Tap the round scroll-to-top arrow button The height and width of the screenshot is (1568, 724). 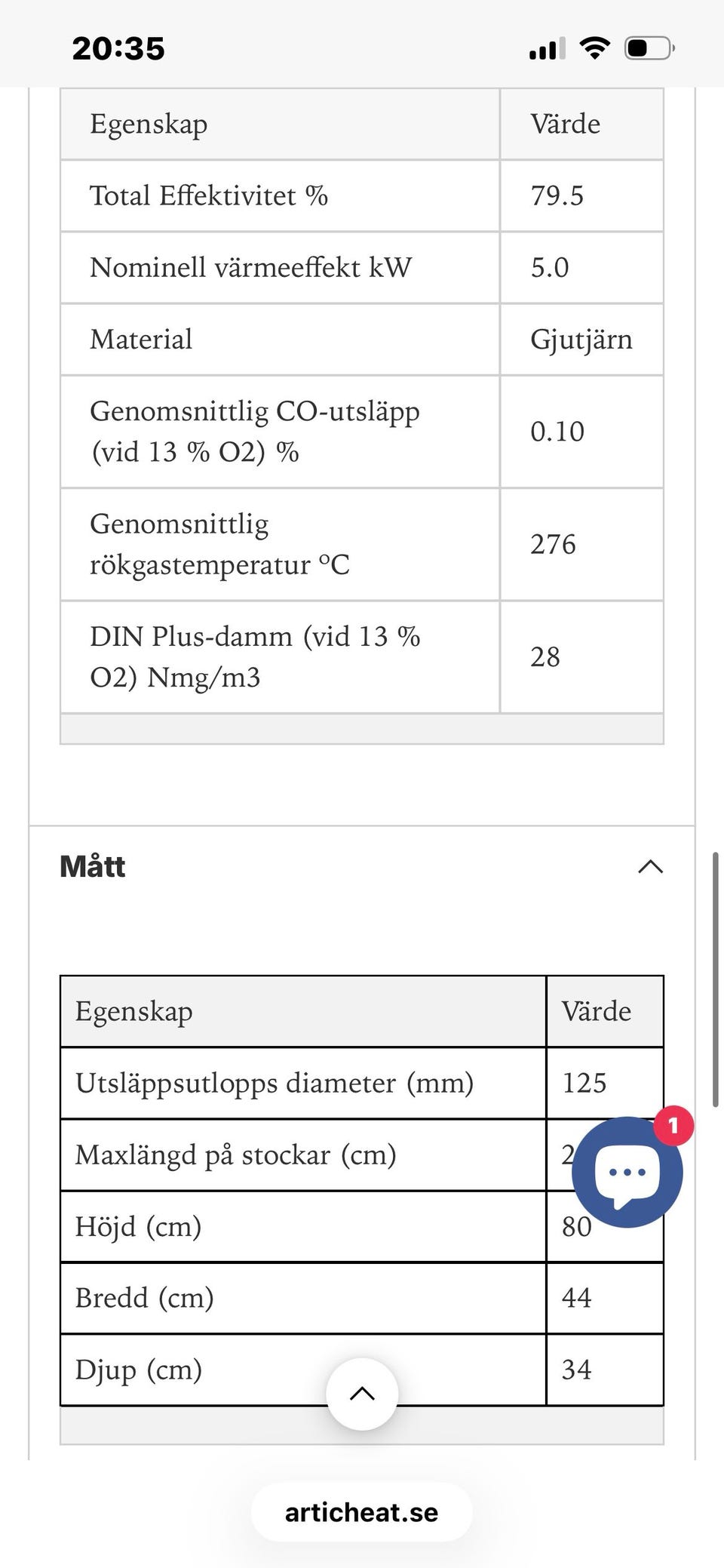[x=362, y=1394]
